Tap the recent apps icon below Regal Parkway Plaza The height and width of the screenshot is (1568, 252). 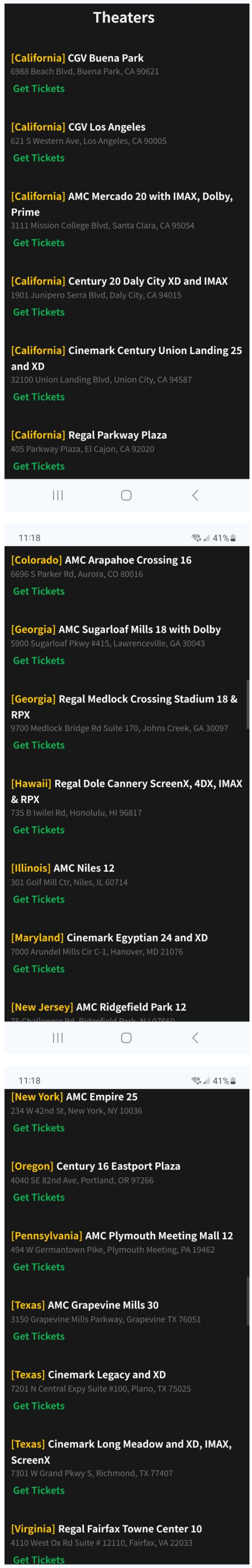click(58, 495)
